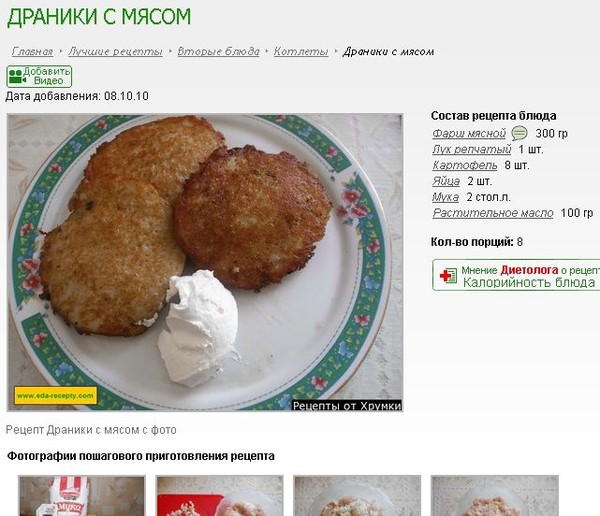600x516 pixels.
Task: Open second step photo with red board
Action: (220, 496)
